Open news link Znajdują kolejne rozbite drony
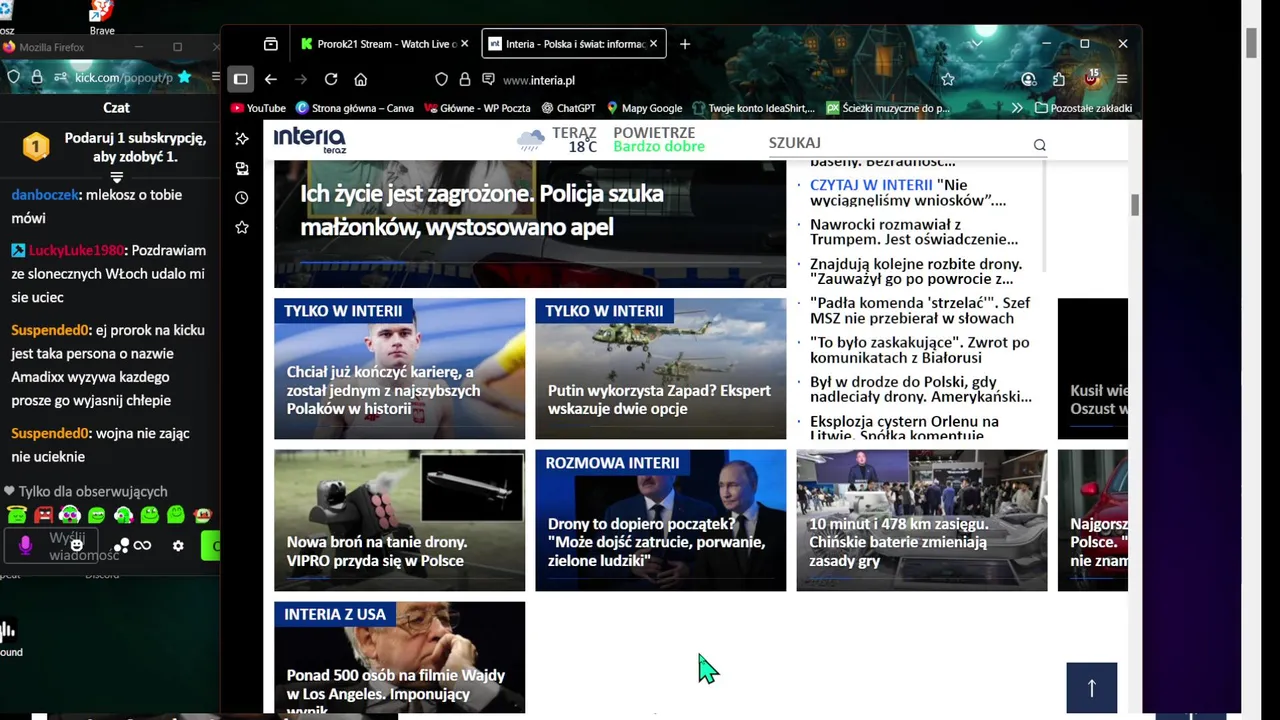The height and width of the screenshot is (720, 1280). (916, 271)
